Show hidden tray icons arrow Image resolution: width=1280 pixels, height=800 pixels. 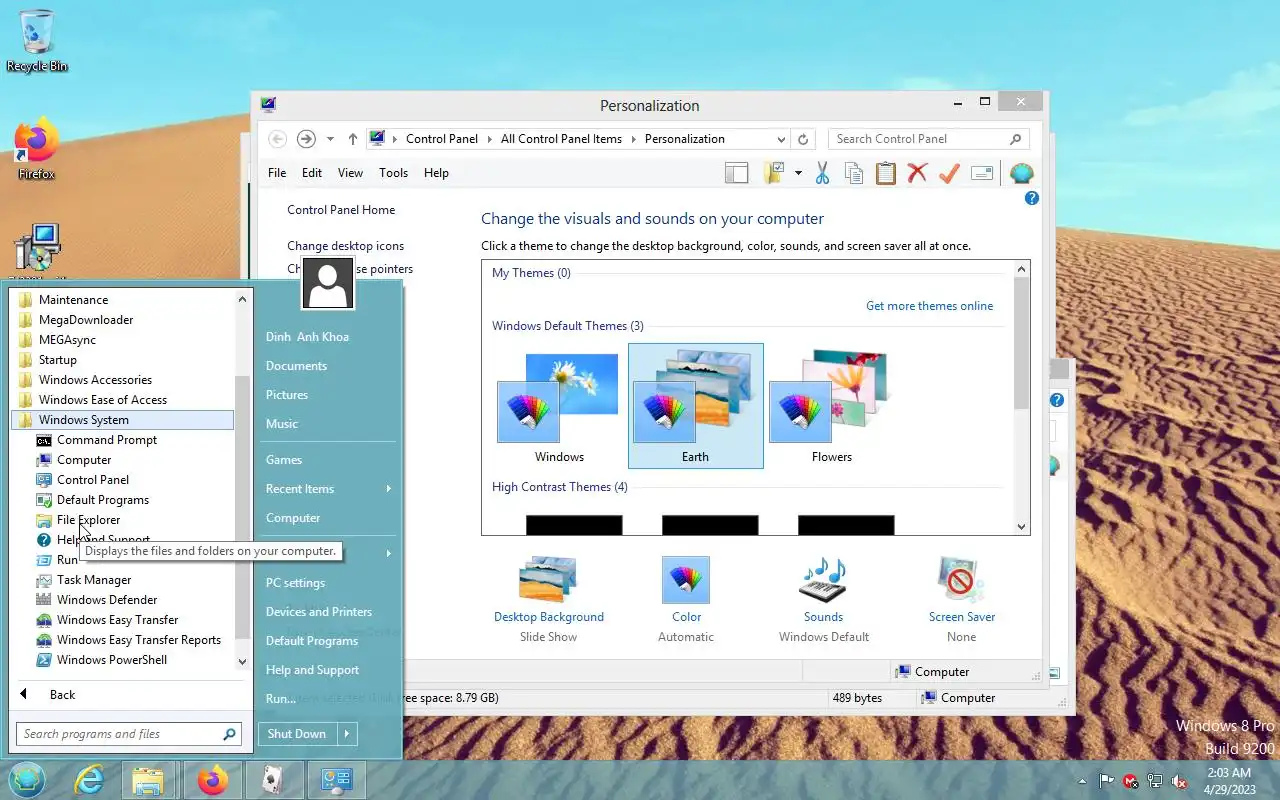pos(1082,781)
